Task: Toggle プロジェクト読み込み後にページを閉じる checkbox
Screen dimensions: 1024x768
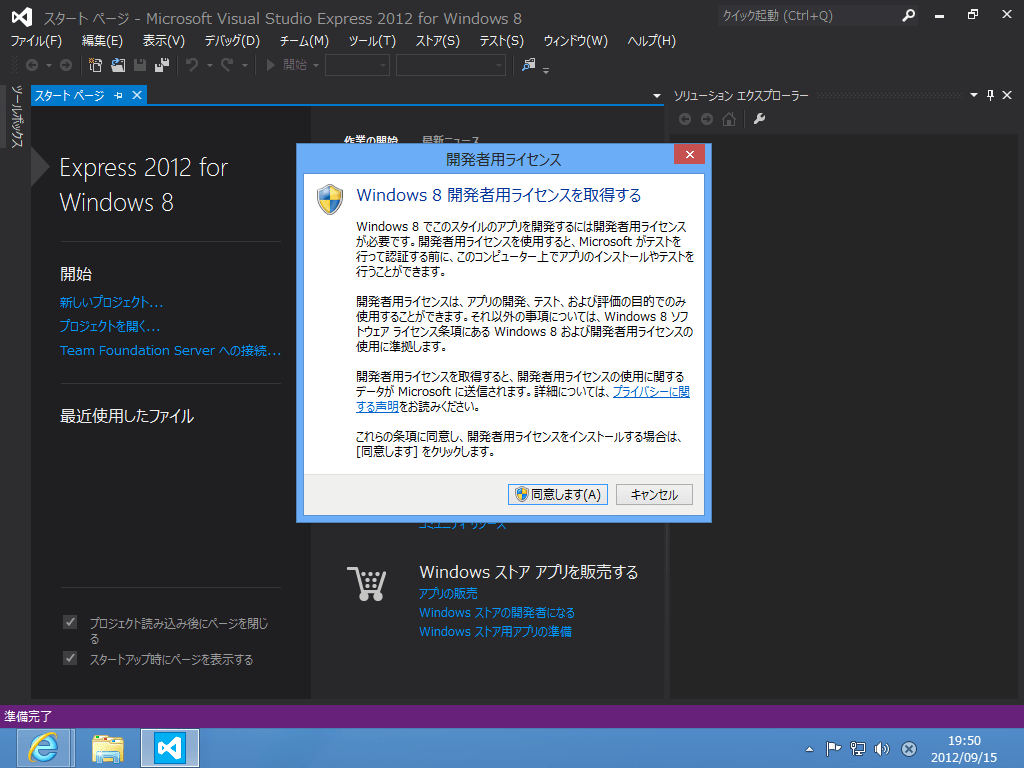Action: click(x=70, y=622)
